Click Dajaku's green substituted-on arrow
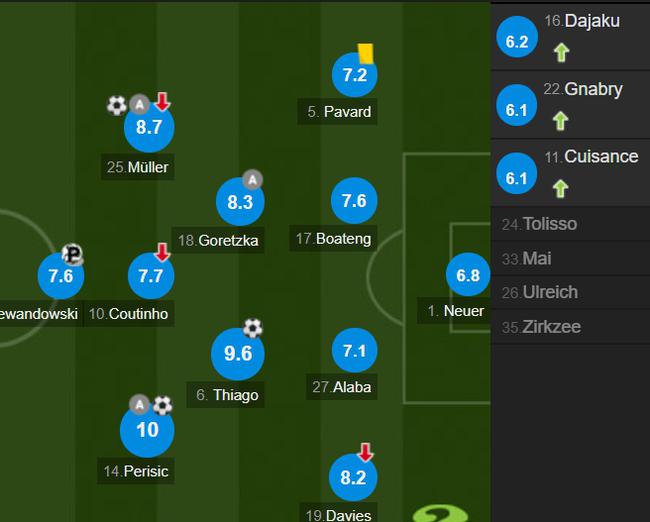This screenshot has height=522, width=650. (561, 53)
